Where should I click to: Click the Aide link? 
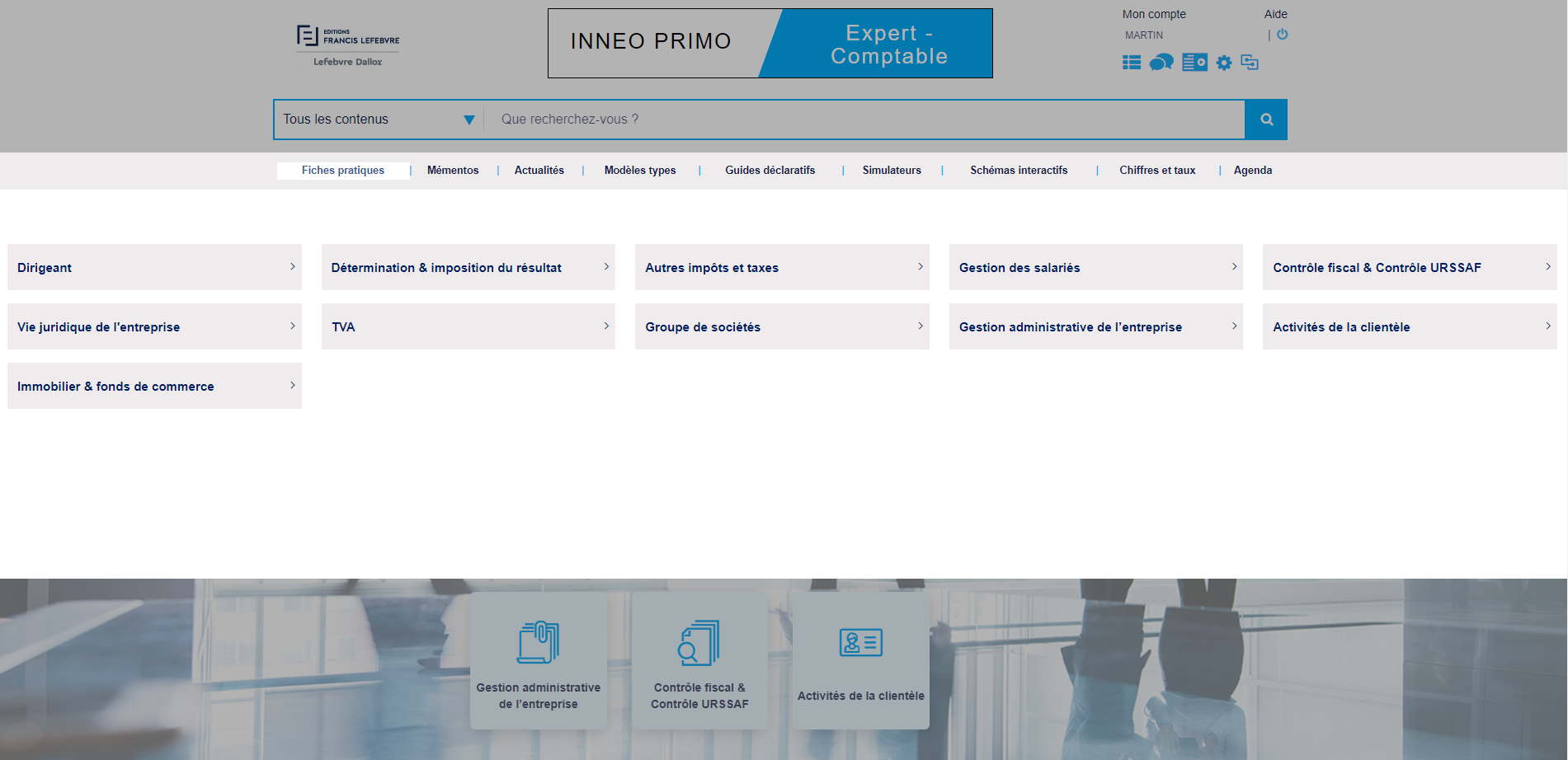[x=1276, y=14]
